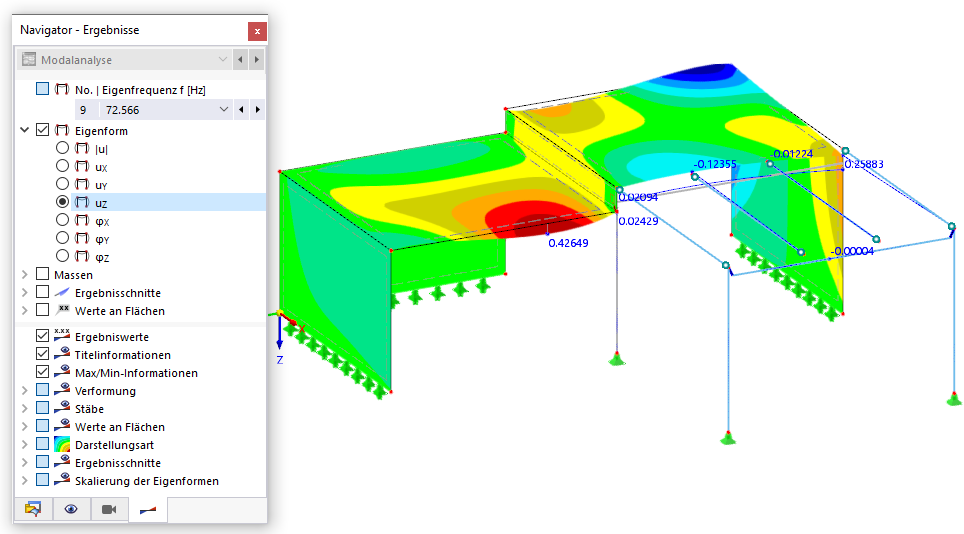The width and height of the screenshot is (964, 534).
Task: Click result value -0.12355 in the model
Action: coord(714,164)
